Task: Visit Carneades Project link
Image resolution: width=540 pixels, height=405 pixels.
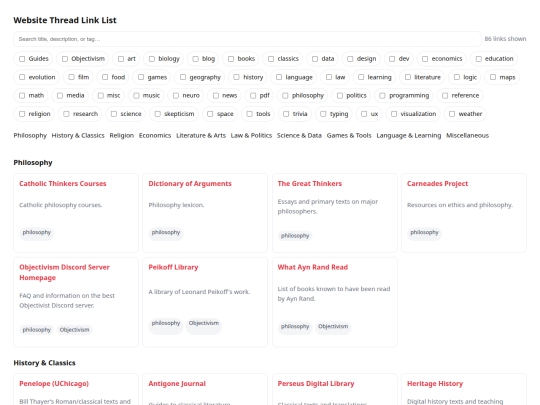Action: pos(437,184)
